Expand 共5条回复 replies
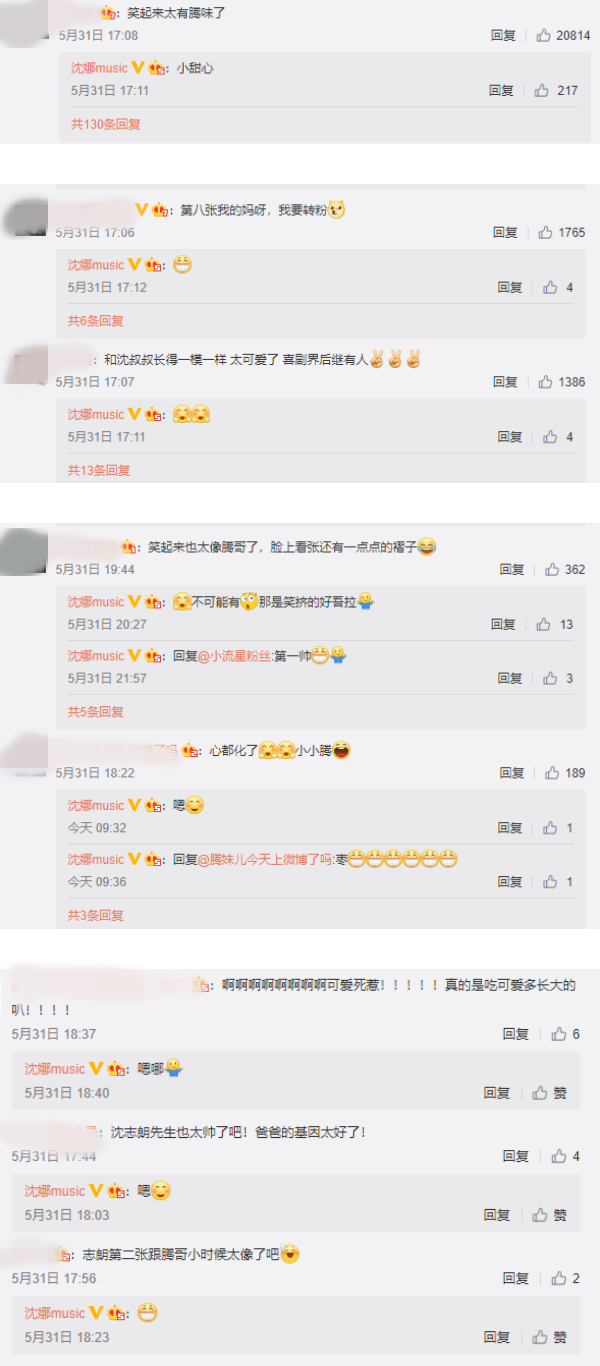 (x=96, y=712)
